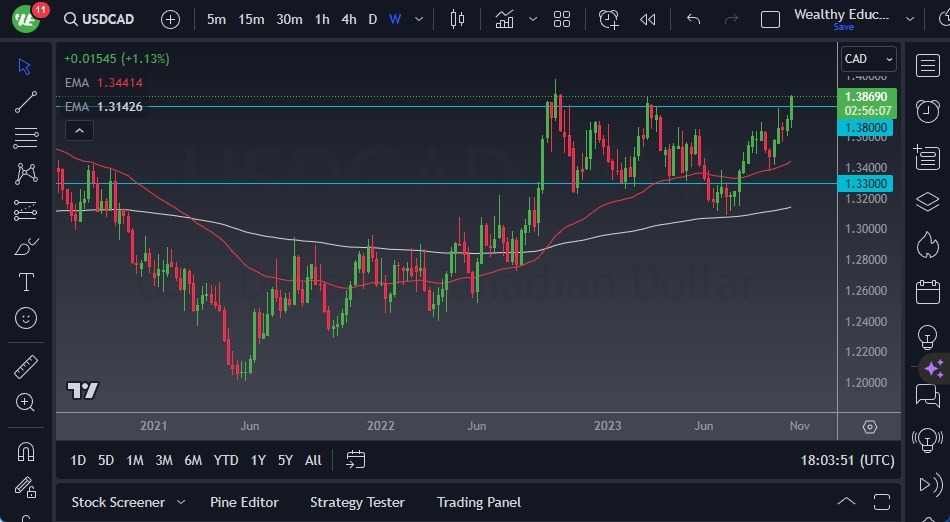
Task: Open the Strategy Tester tab
Action: pyautogui.click(x=357, y=502)
